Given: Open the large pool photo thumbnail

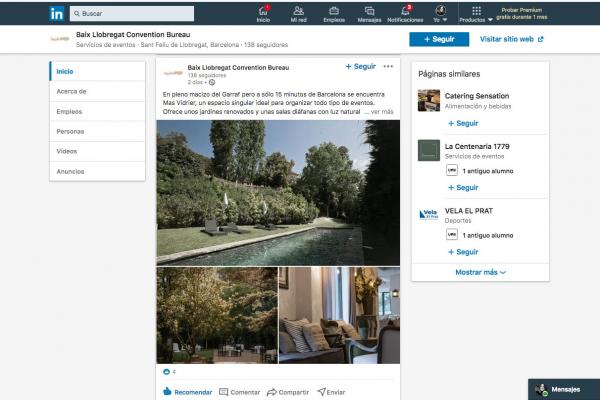Looking at the screenshot, I should (x=278, y=192).
